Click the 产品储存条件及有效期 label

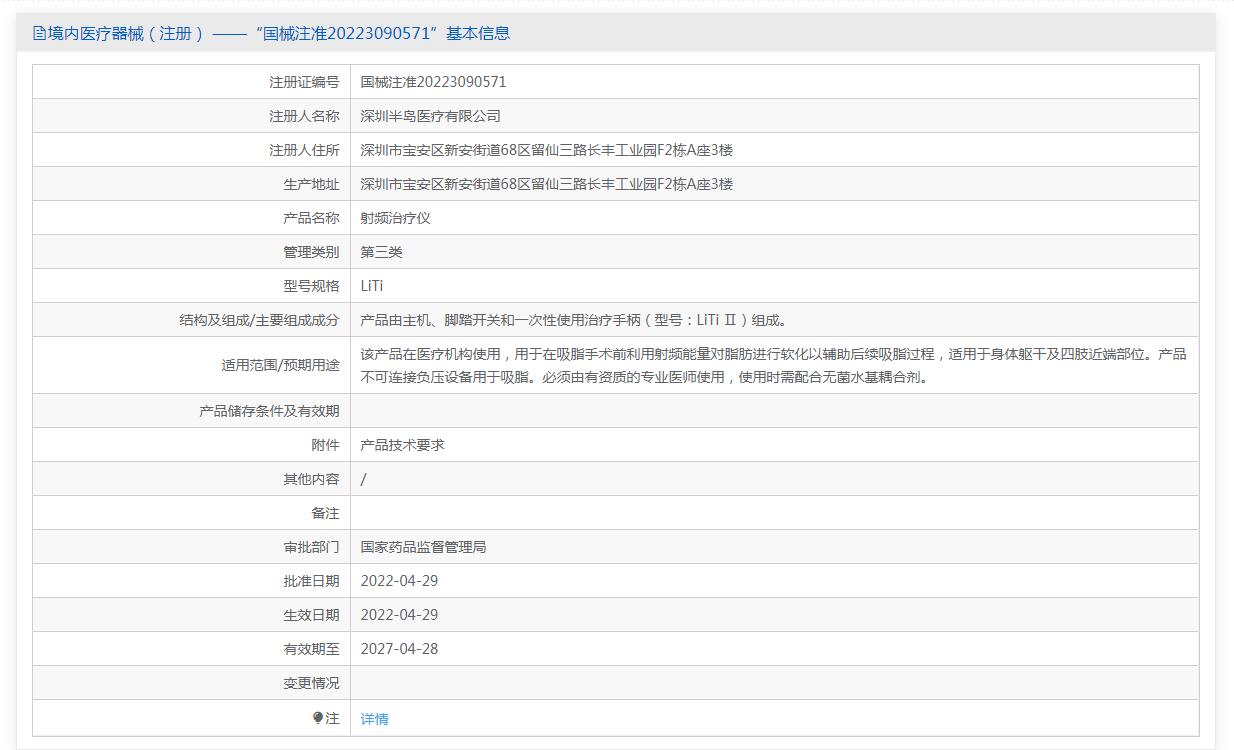(269, 411)
